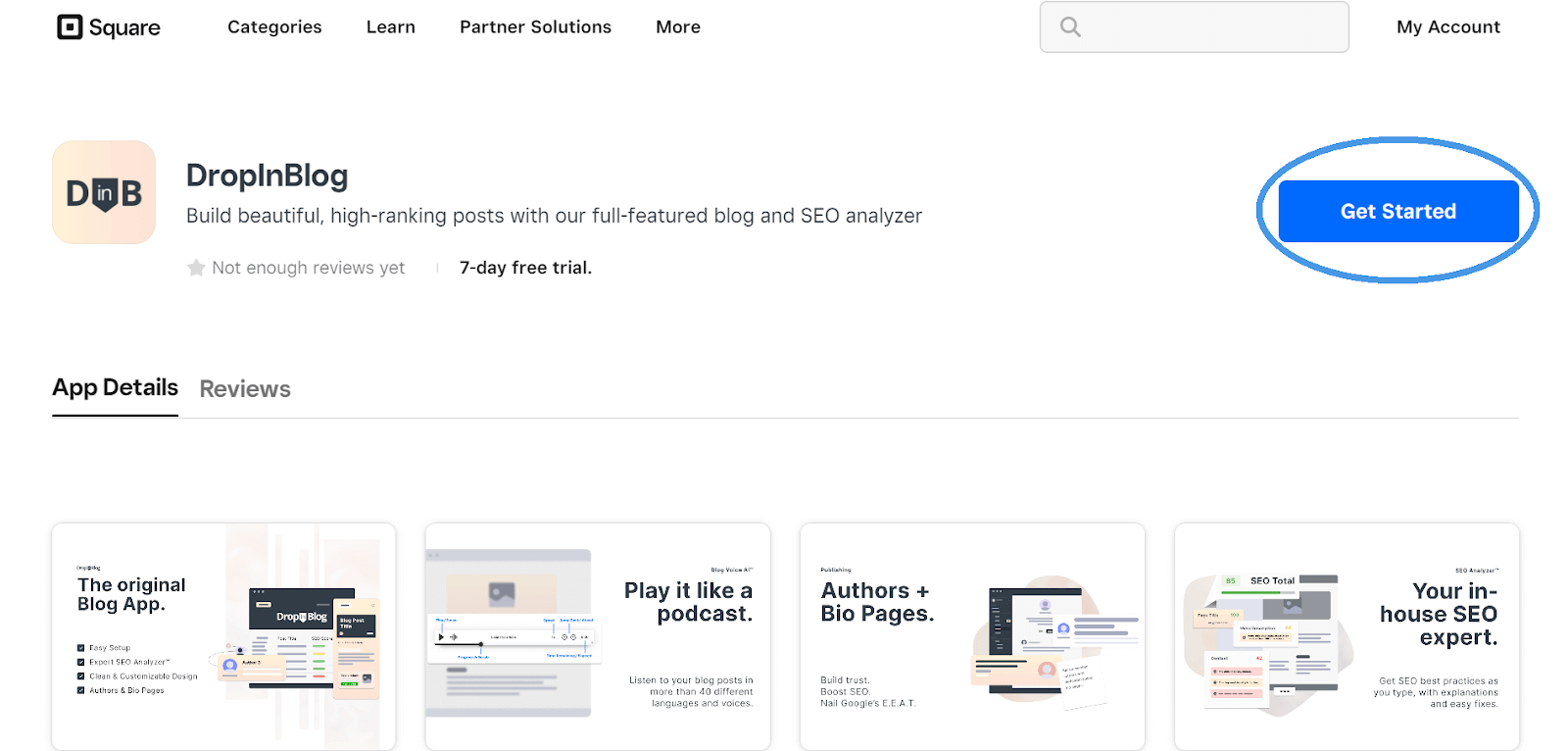This screenshot has width=1568, height=751.
Task: Open My Account
Action: tap(1448, 26)
